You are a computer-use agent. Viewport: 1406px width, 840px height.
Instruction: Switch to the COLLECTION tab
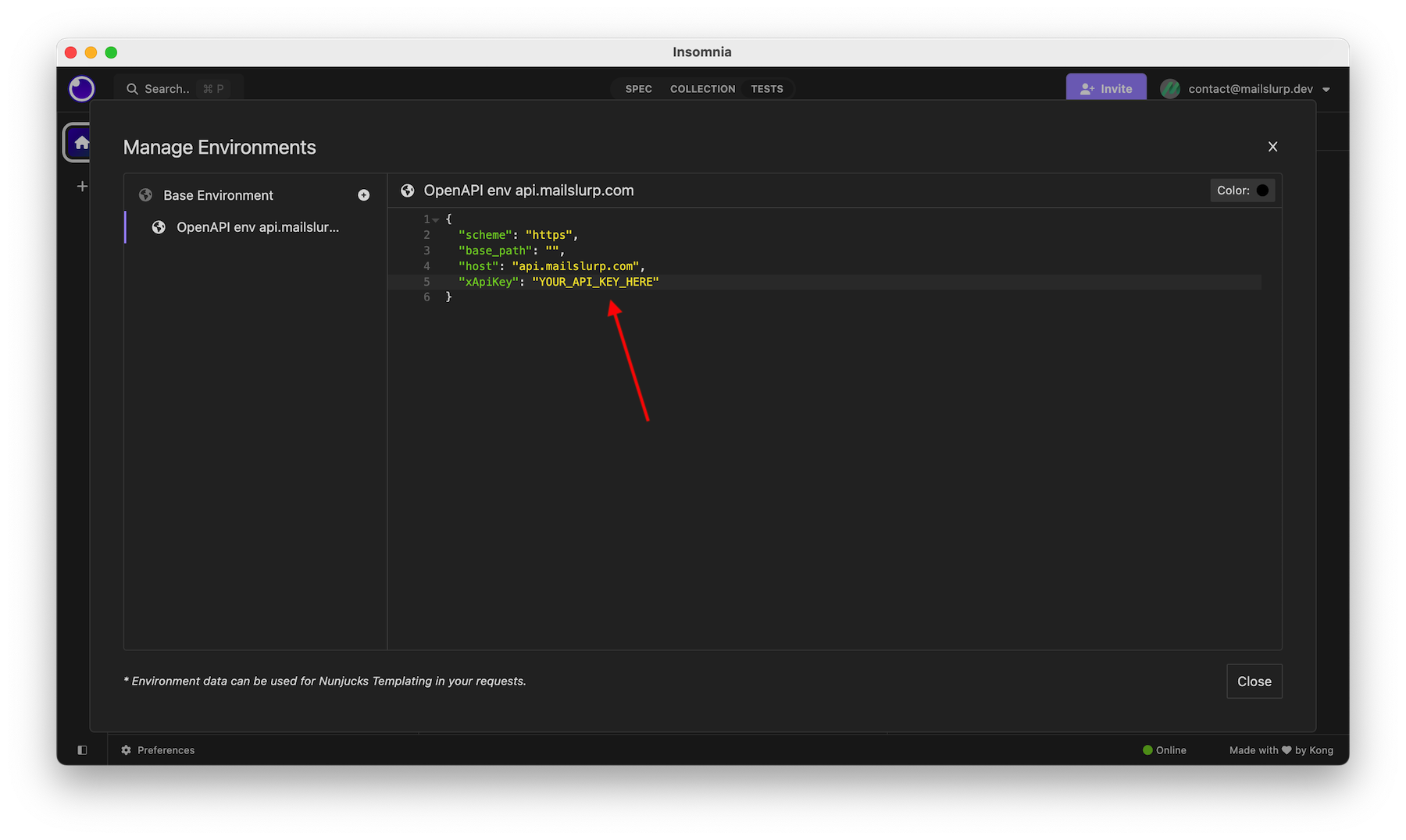pyautogui.click(x=702, y=89)
